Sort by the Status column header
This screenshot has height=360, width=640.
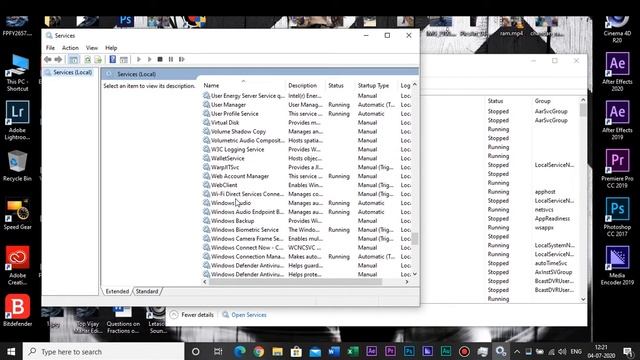point(336,85)
